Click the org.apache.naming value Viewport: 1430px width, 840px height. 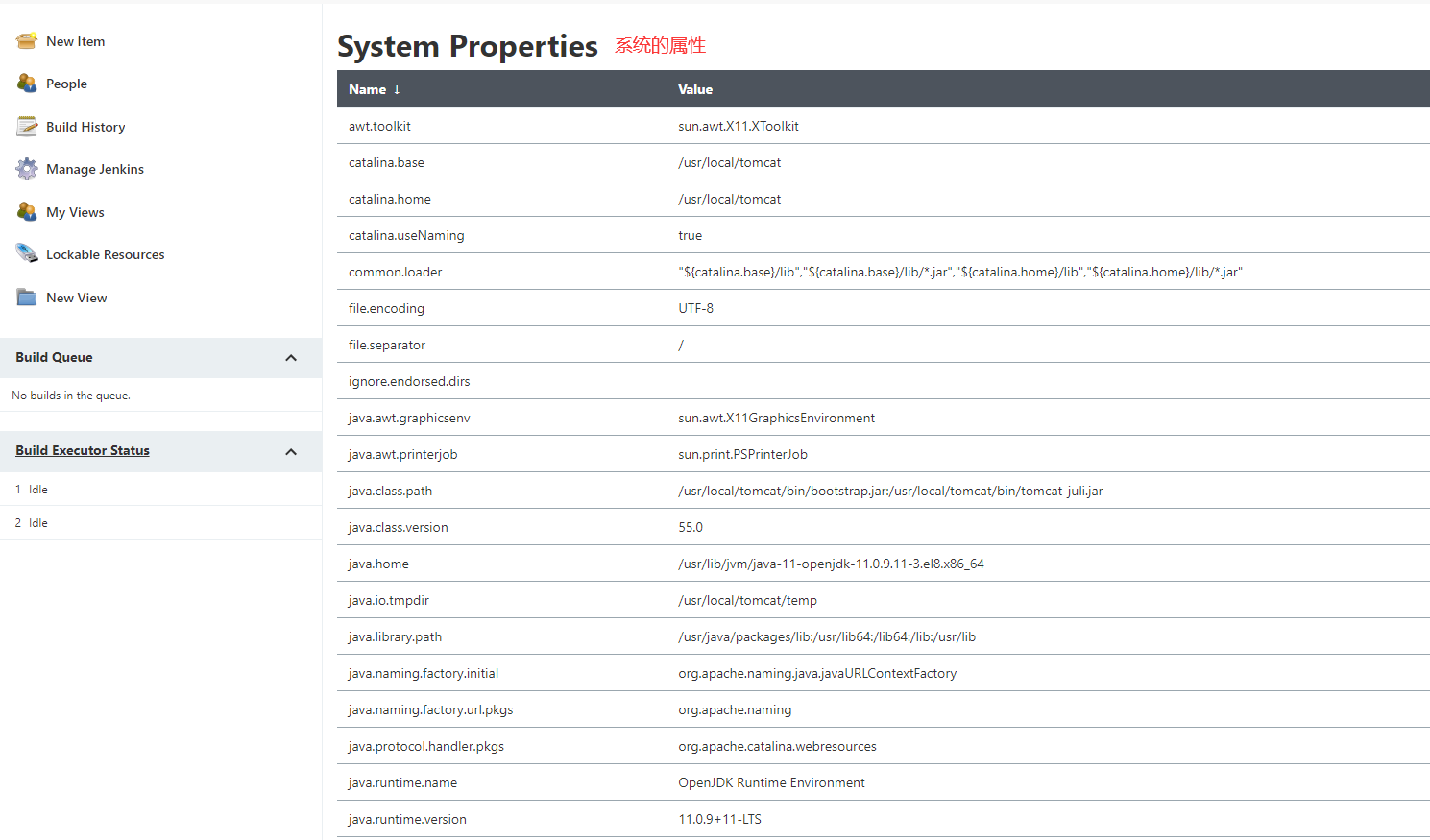click(x=735, y=709)
